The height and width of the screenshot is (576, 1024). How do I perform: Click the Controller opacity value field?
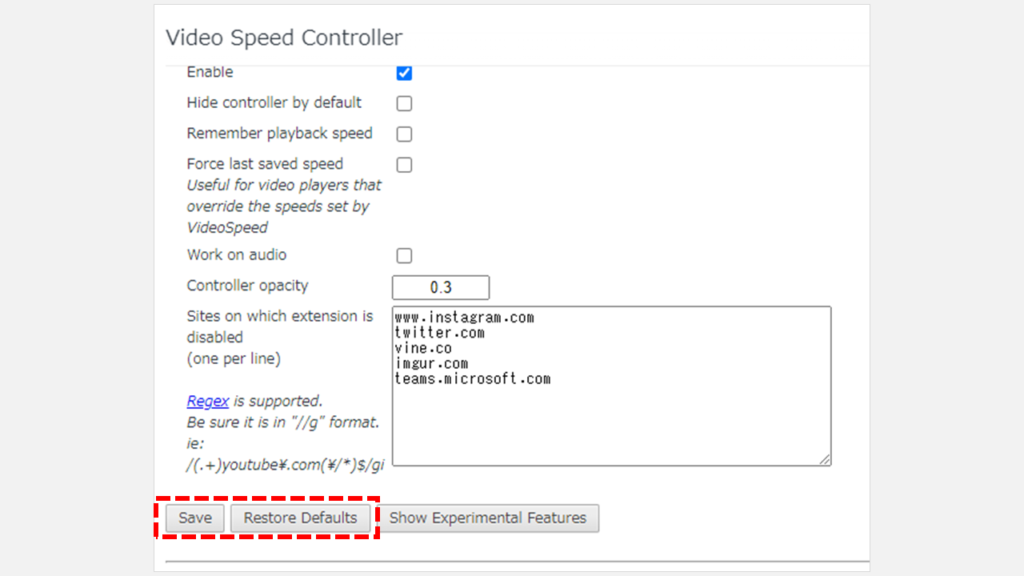pyautogui.click(x=440, y=288)
